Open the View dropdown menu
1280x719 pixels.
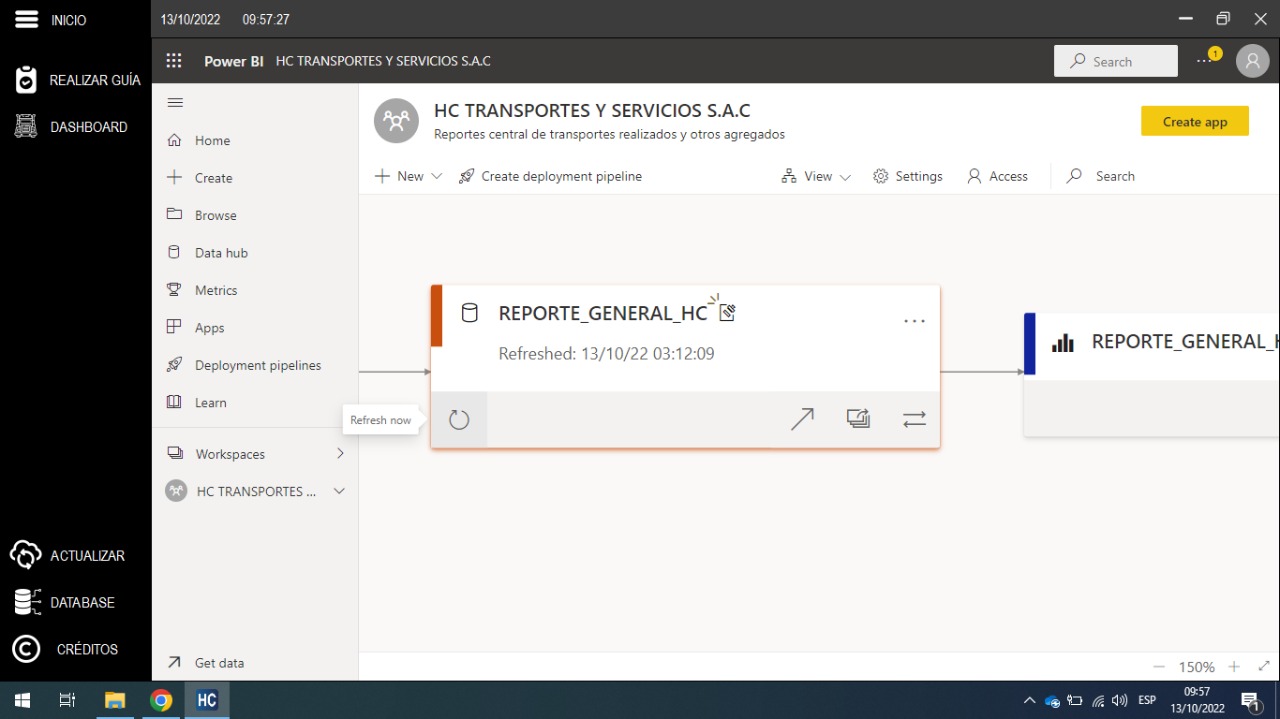pos(817,176)
